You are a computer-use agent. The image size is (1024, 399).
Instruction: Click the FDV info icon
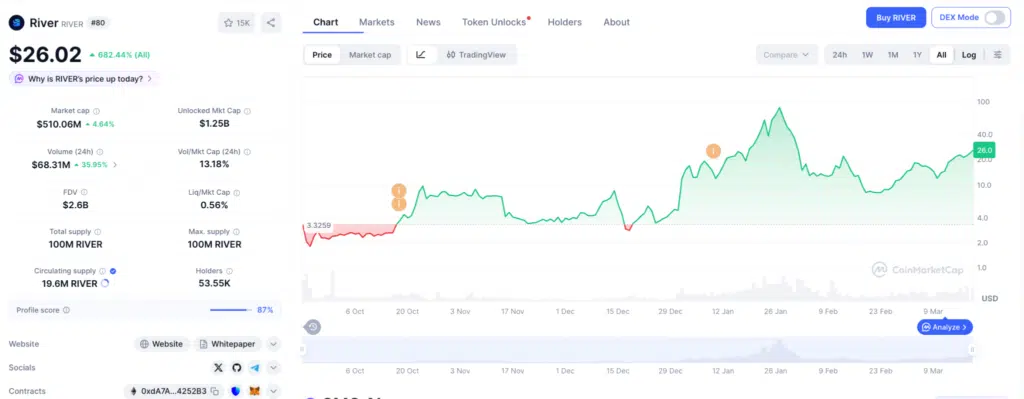[x=84, y=193]
